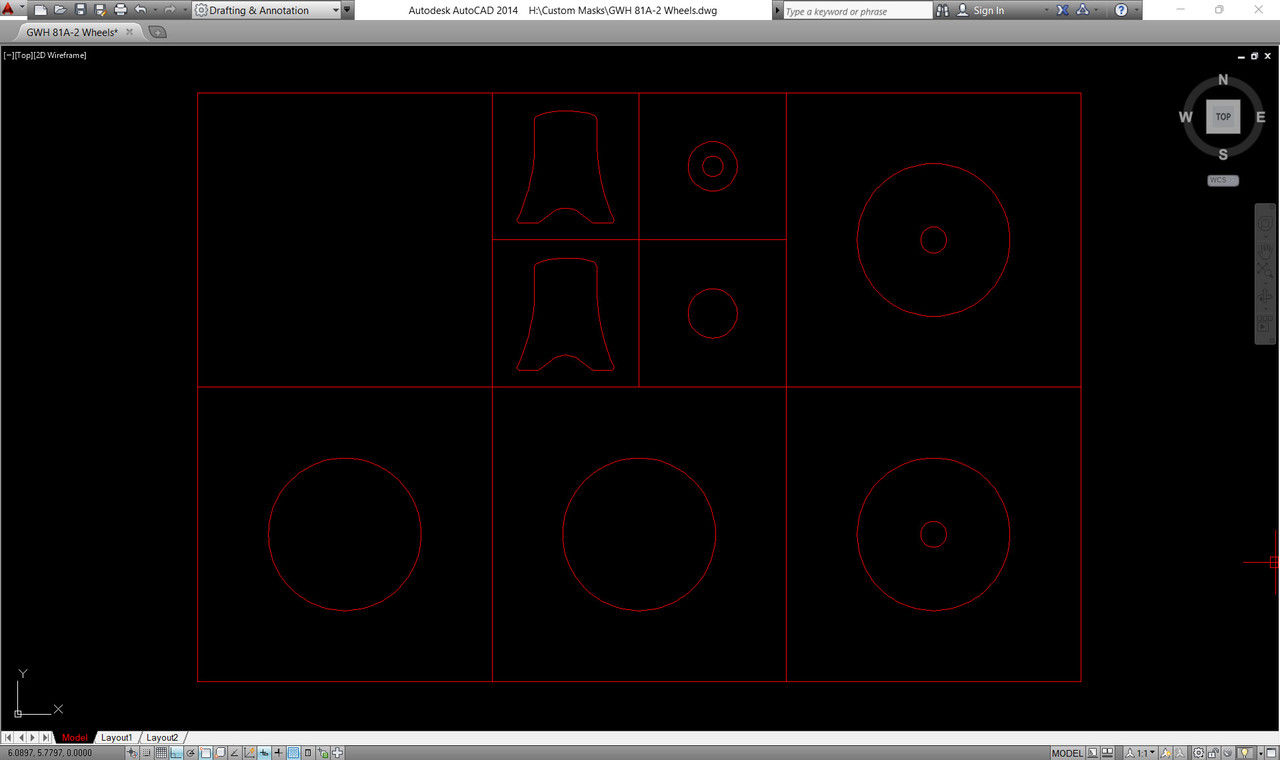Switch to GWH 81A-2 Wheels drawing tab
Image resolution: width=1280 pixels, height=760 pixels.
[72, 32]
